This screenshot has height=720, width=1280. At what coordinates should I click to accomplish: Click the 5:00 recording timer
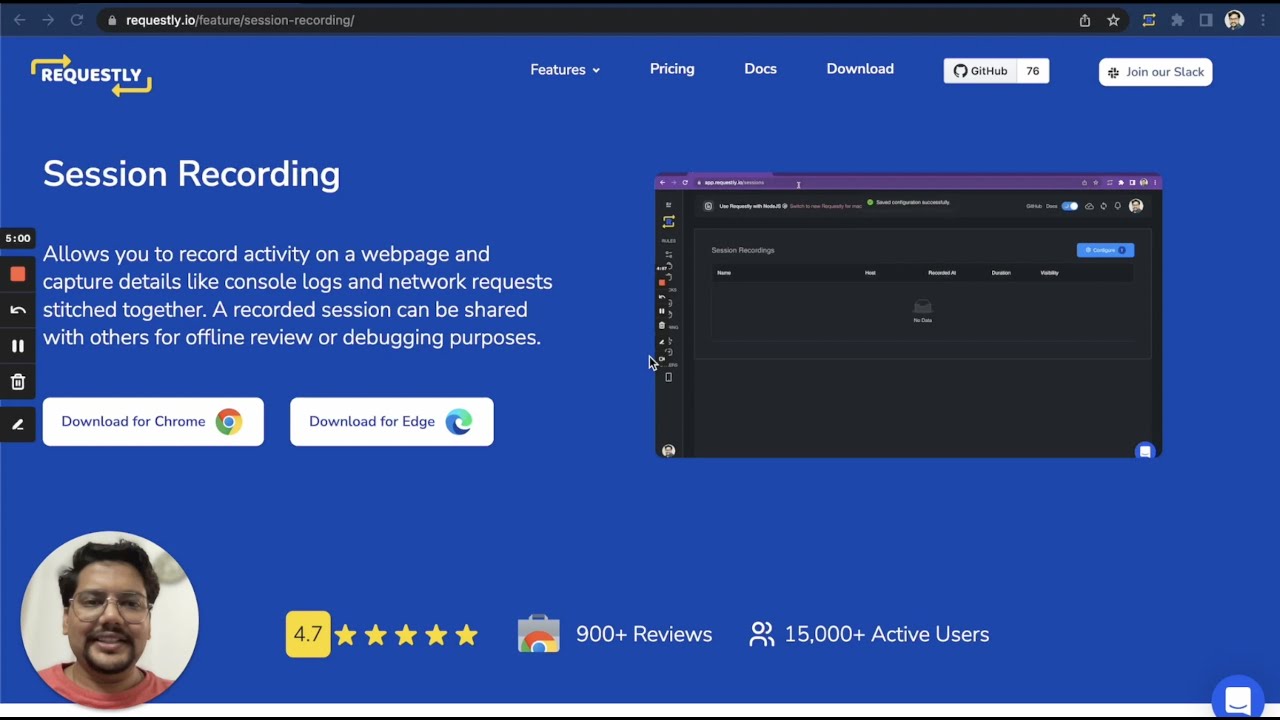click(x=18, y=238)
